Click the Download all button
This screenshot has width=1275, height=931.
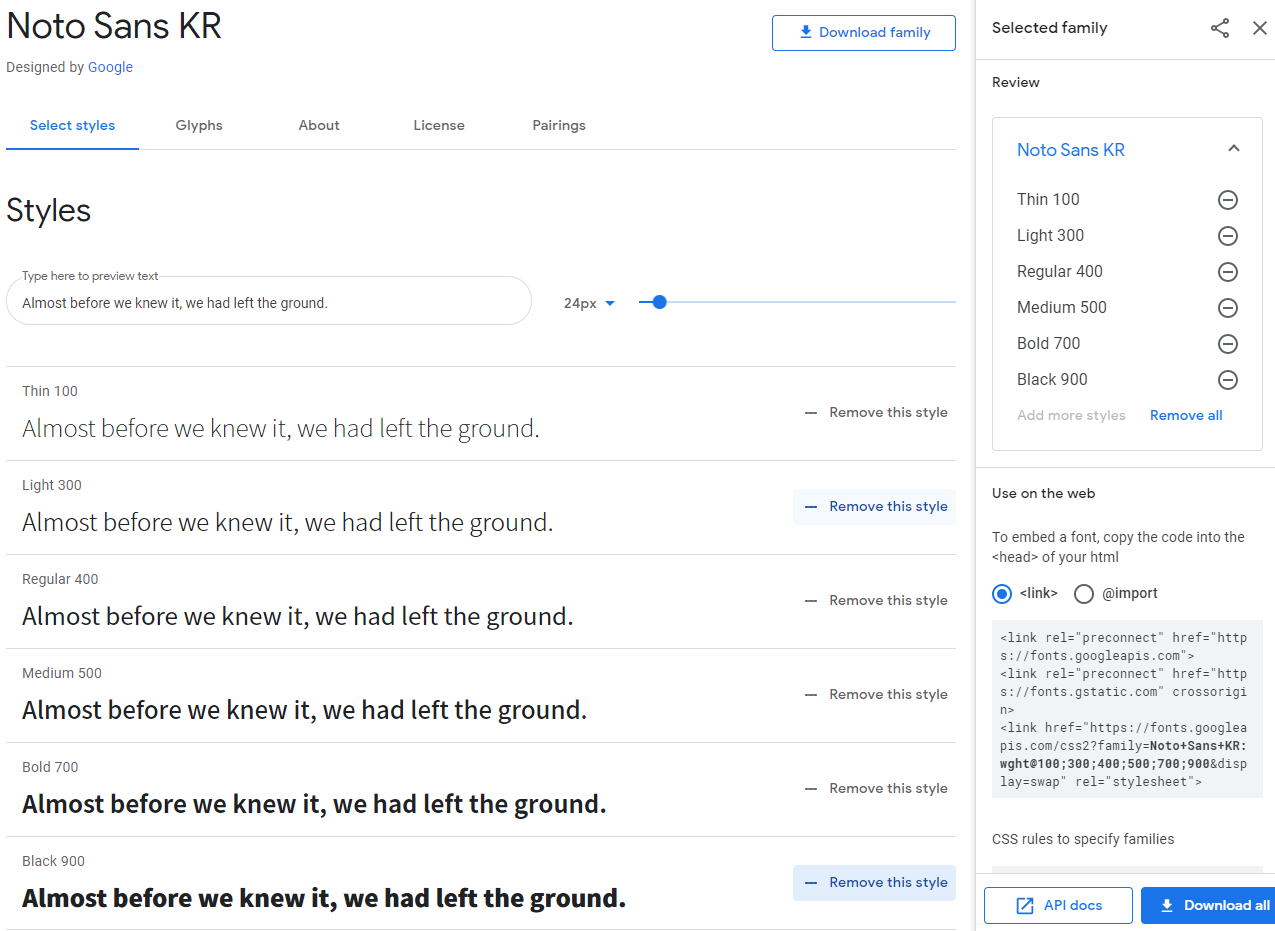[x=1208, y=906]
